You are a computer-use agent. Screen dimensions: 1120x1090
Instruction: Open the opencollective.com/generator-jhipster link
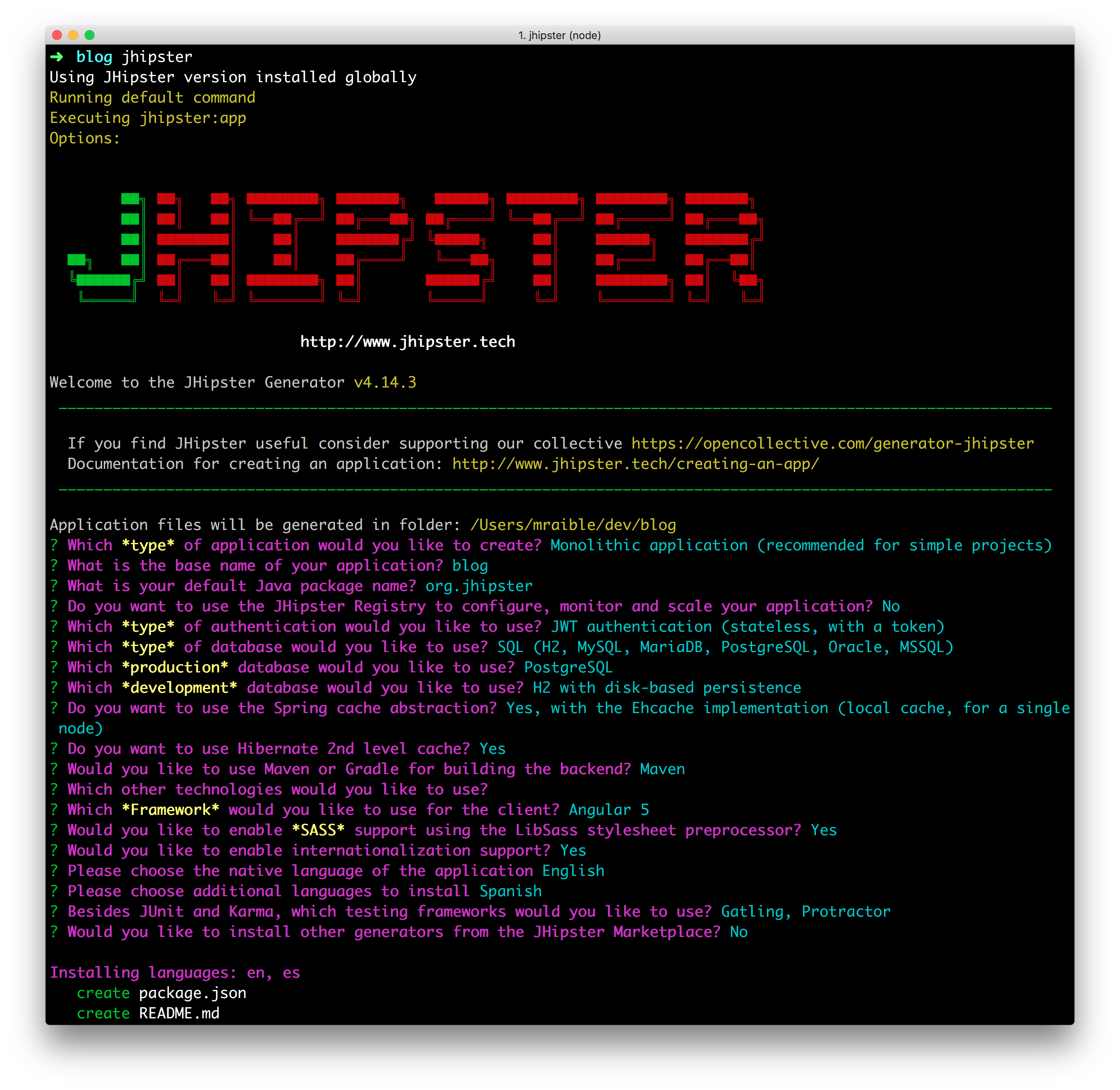832,444
